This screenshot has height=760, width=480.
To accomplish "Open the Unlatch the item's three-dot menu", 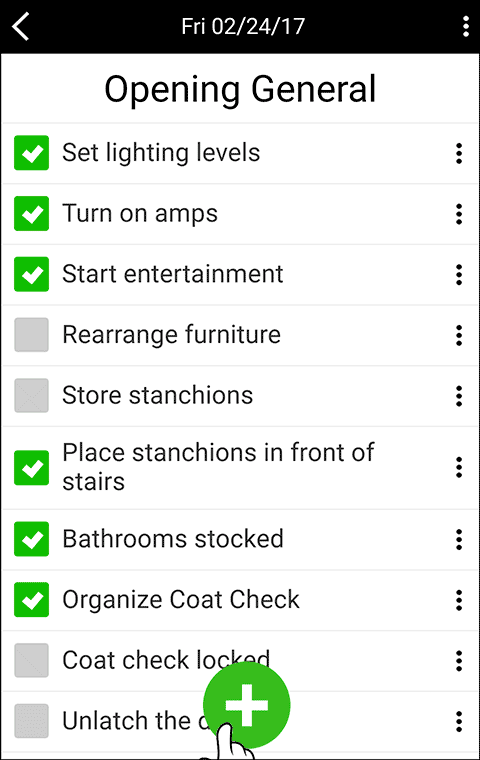I will click(459, 721).
